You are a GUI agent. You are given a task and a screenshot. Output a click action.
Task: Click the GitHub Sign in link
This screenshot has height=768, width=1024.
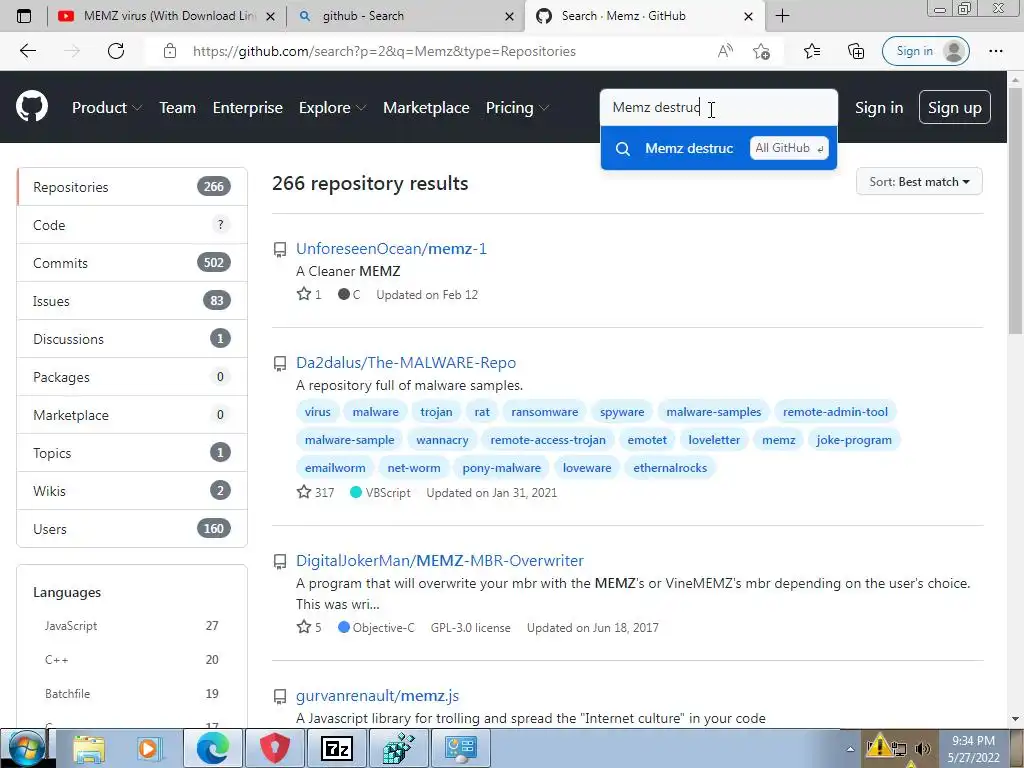(879, 108)
